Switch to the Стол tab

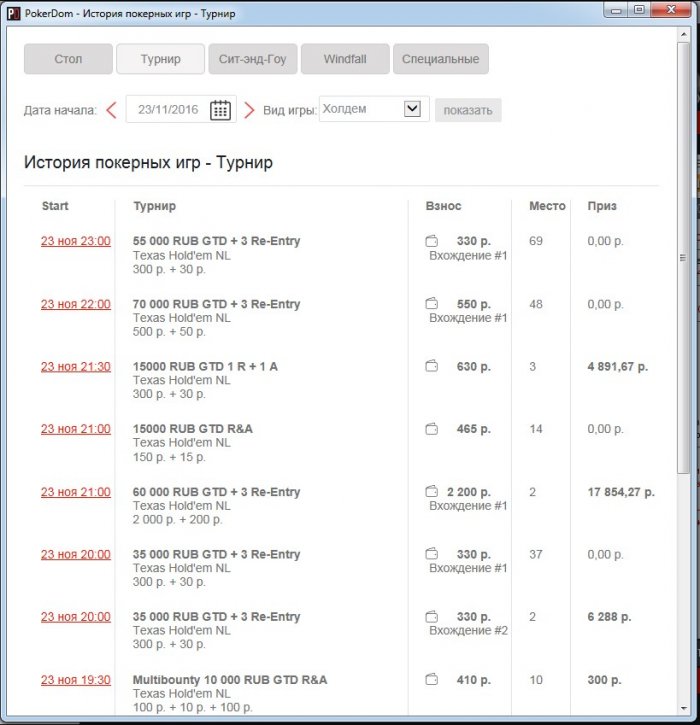(68, 59)
